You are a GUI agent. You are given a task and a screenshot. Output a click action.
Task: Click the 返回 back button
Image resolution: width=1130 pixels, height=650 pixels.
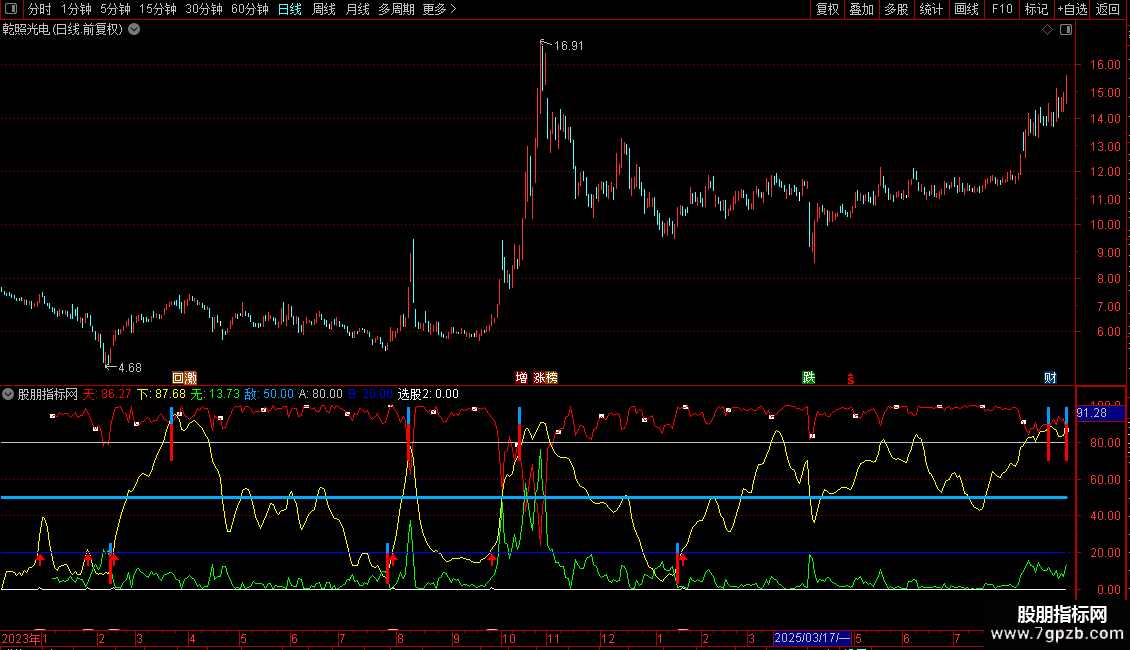[1108, 9]
